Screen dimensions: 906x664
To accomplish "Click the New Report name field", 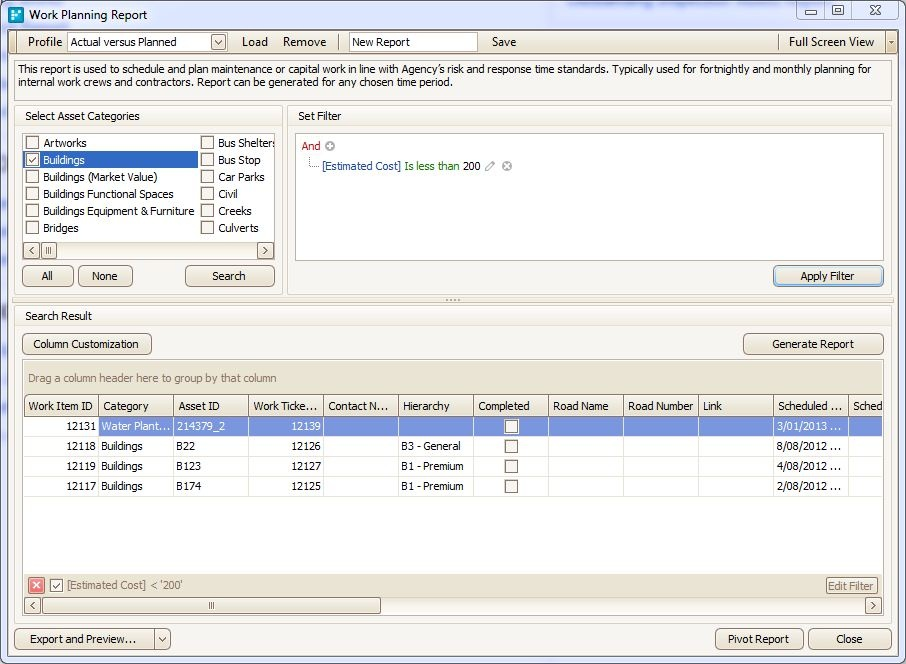I will pos(413,42).
